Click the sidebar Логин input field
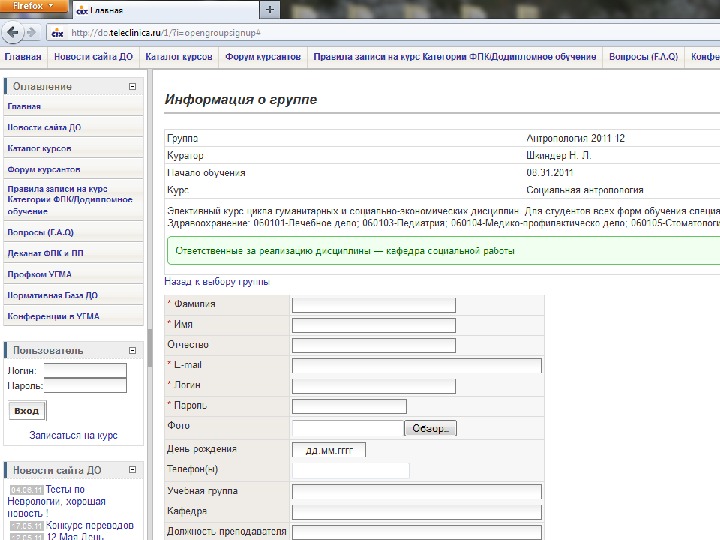Screen dimensions: 720x540 (x=85, y=371)
